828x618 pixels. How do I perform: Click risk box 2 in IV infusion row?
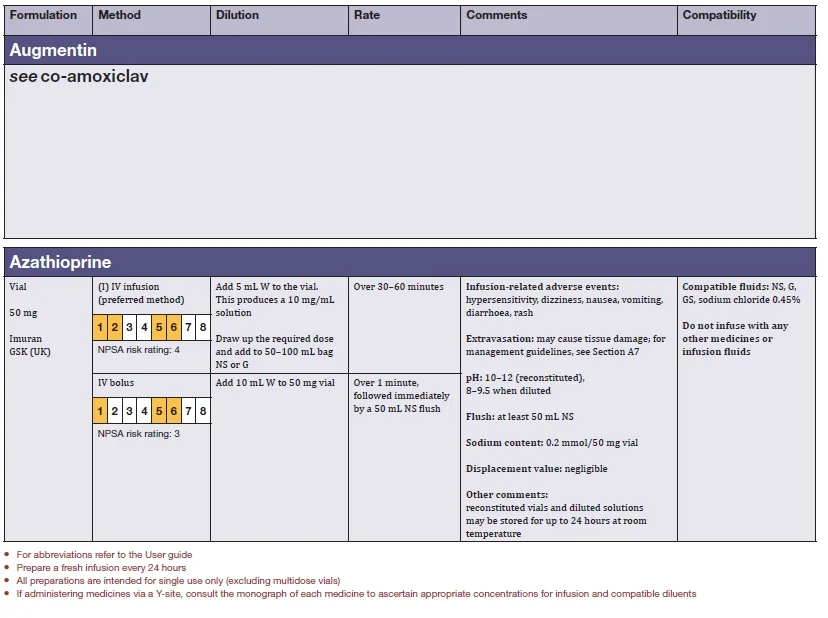pos(115,327)
